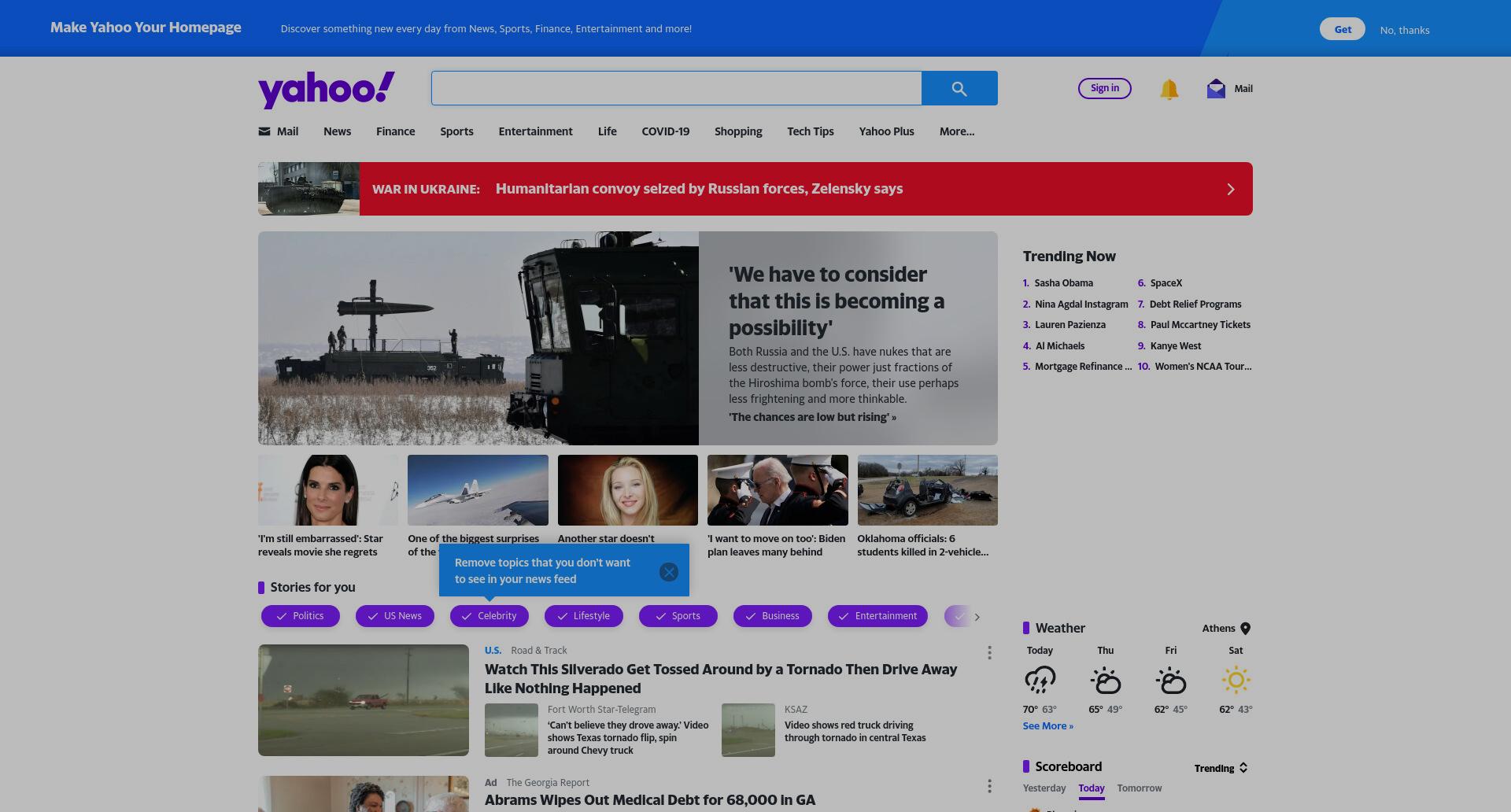The width and height of the screenshot is (1511, 812).
Task: Open the Scoreboard Trending dropdown
Action: coord(1221,768)
